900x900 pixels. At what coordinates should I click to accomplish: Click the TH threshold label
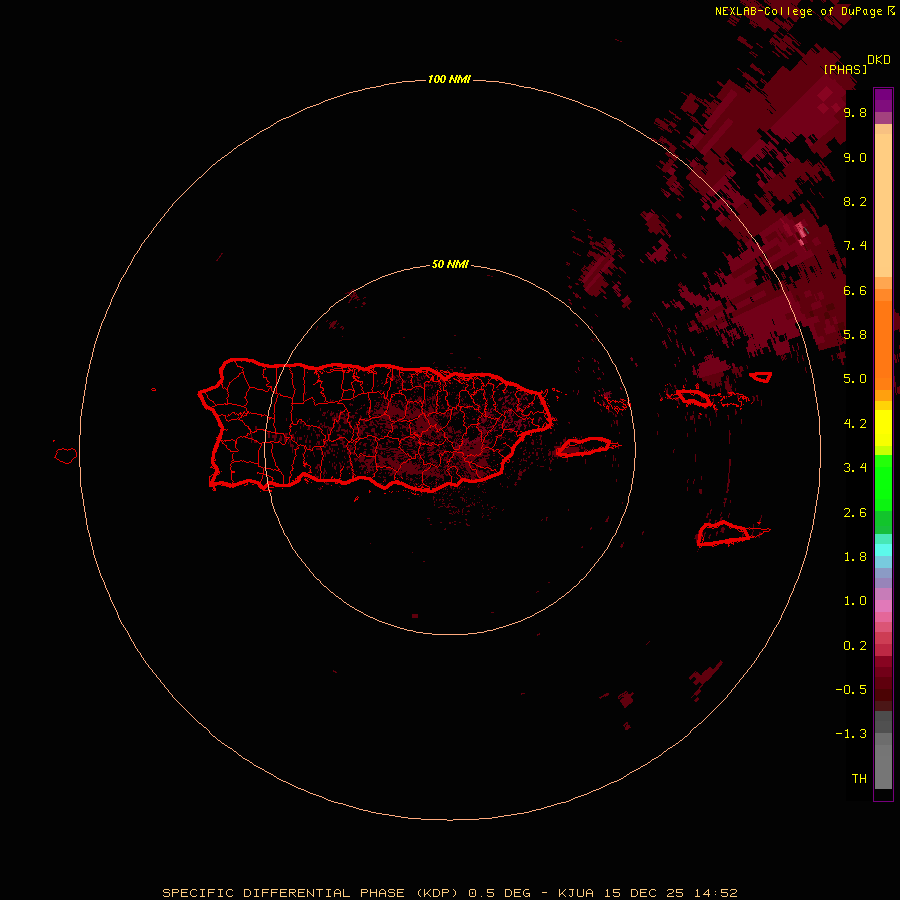click(859, 779)
